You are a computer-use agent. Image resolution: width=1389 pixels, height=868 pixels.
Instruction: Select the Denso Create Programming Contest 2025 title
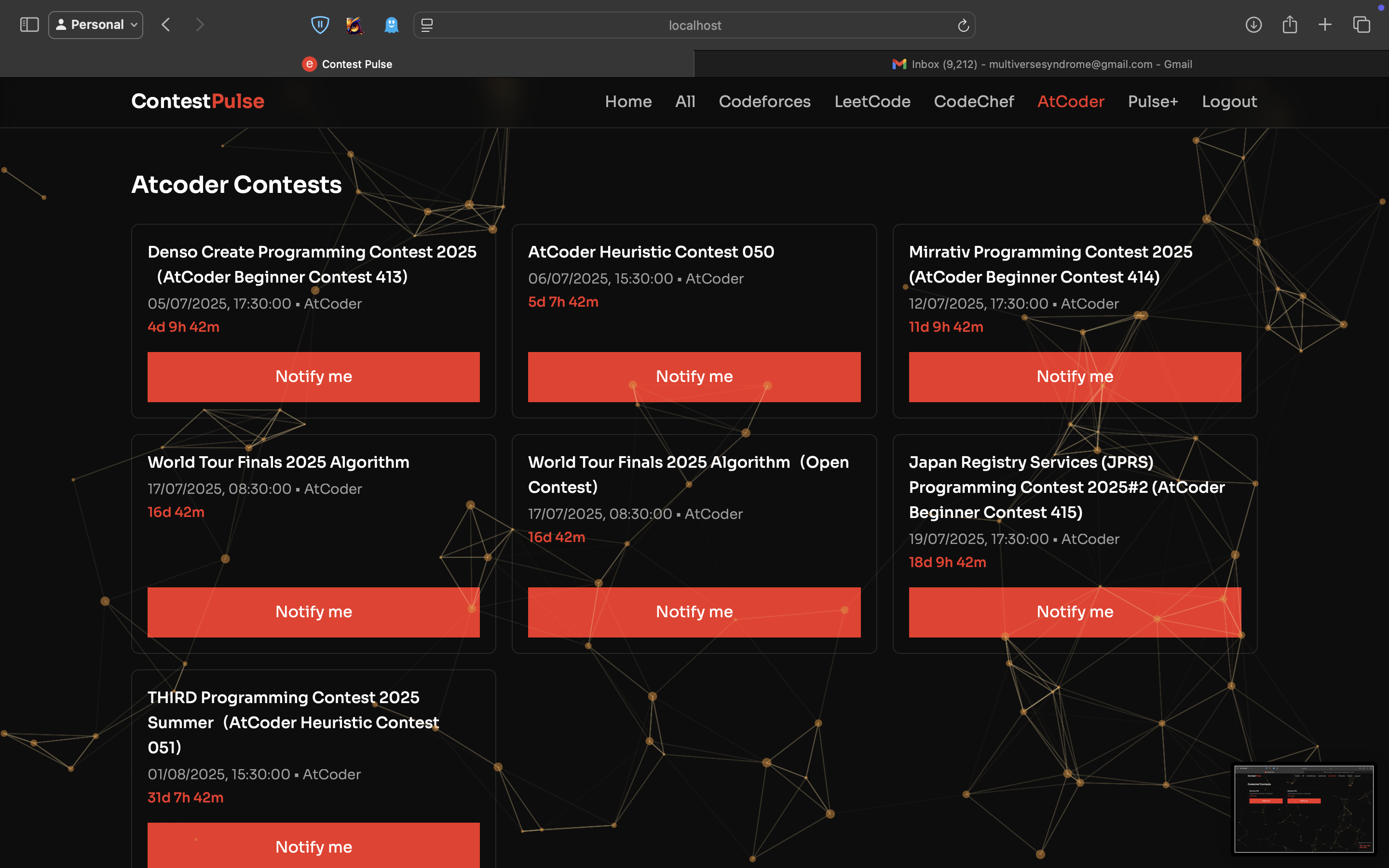(x=312, y=264)
